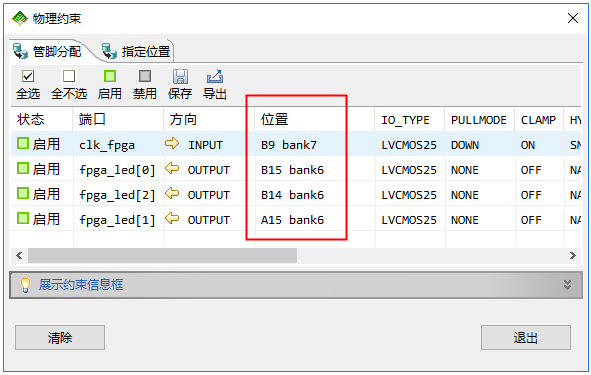Screen dimensions: 591x375
Task: Click the B14 bank6 location cell
Action: pos(315,194)
